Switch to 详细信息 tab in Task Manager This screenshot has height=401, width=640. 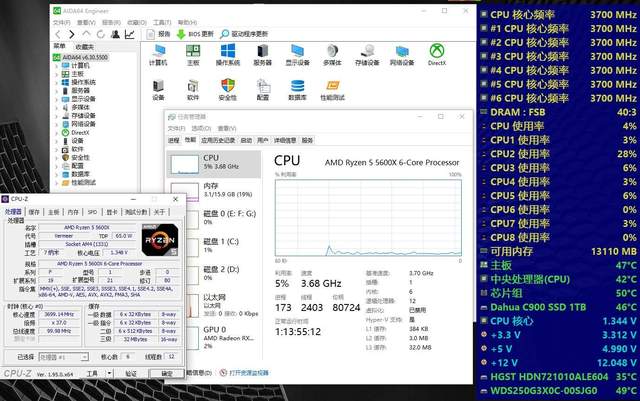[285, 140]
